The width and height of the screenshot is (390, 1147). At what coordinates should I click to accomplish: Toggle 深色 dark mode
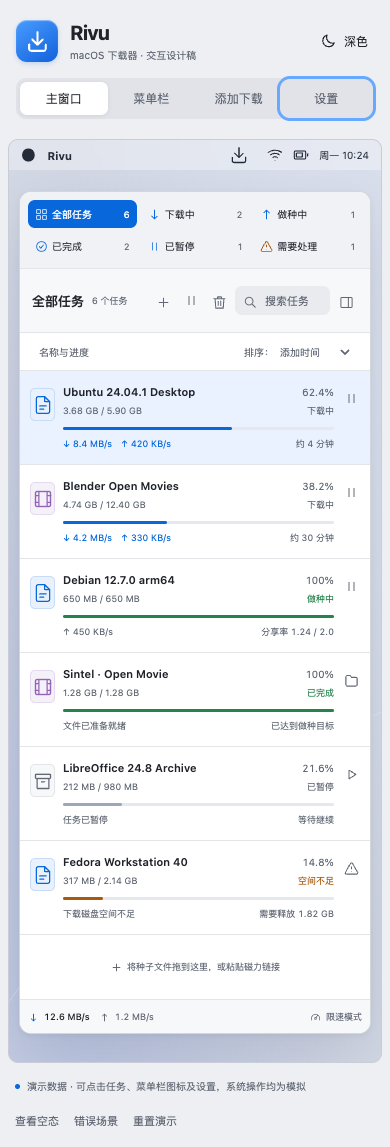(x=345, y=42)
